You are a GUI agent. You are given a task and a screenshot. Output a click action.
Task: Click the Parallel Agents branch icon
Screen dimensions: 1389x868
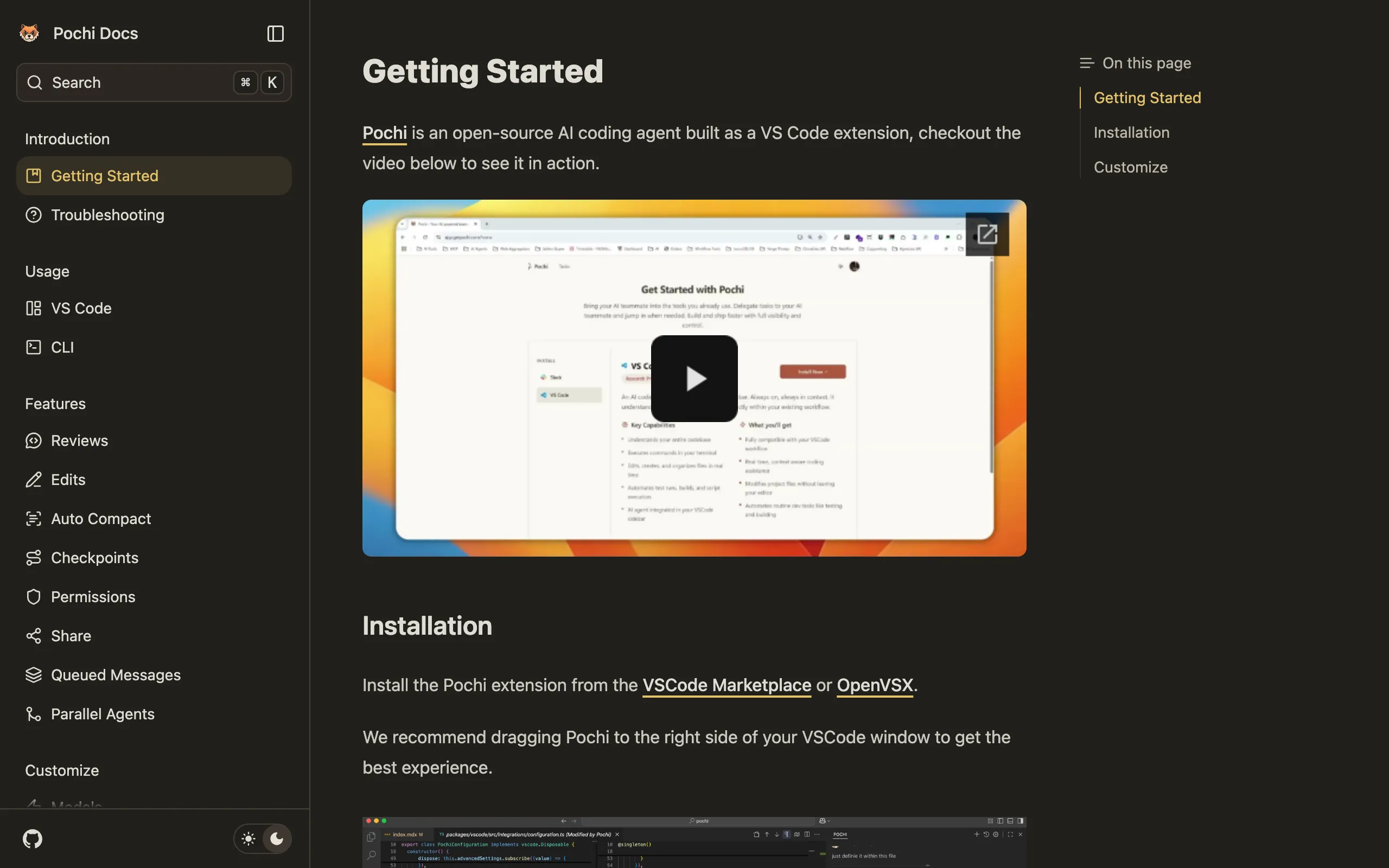tap(34, 714)
